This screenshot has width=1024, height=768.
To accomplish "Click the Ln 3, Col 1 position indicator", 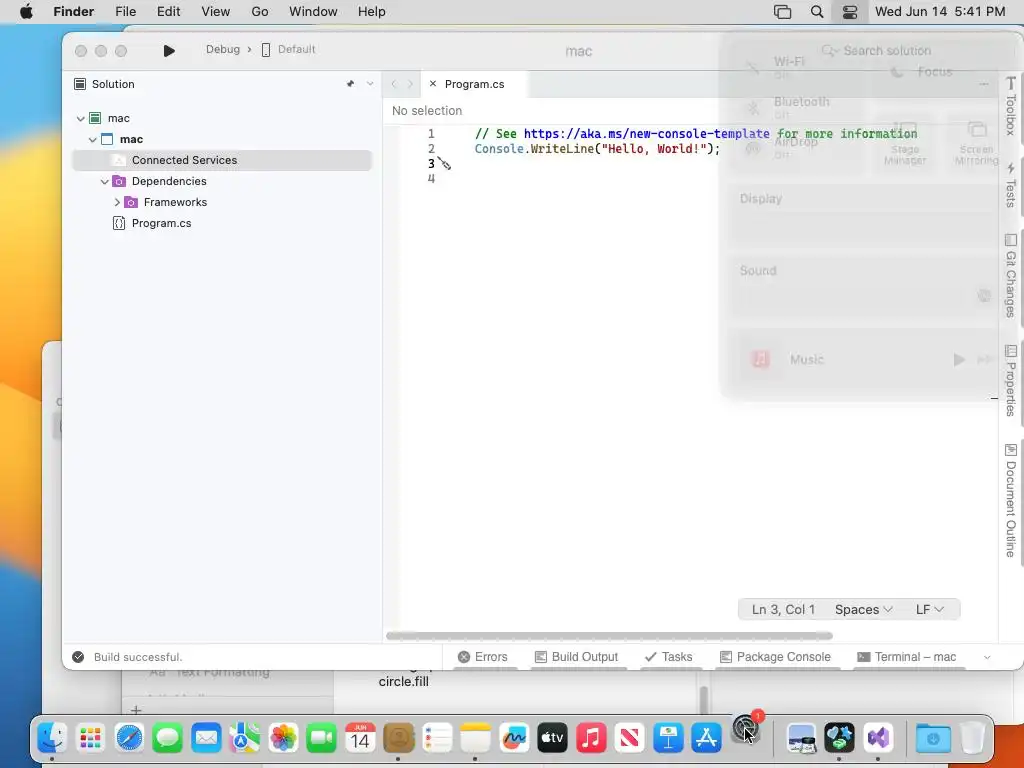I will pyautogui.click(x=783, y=609).
